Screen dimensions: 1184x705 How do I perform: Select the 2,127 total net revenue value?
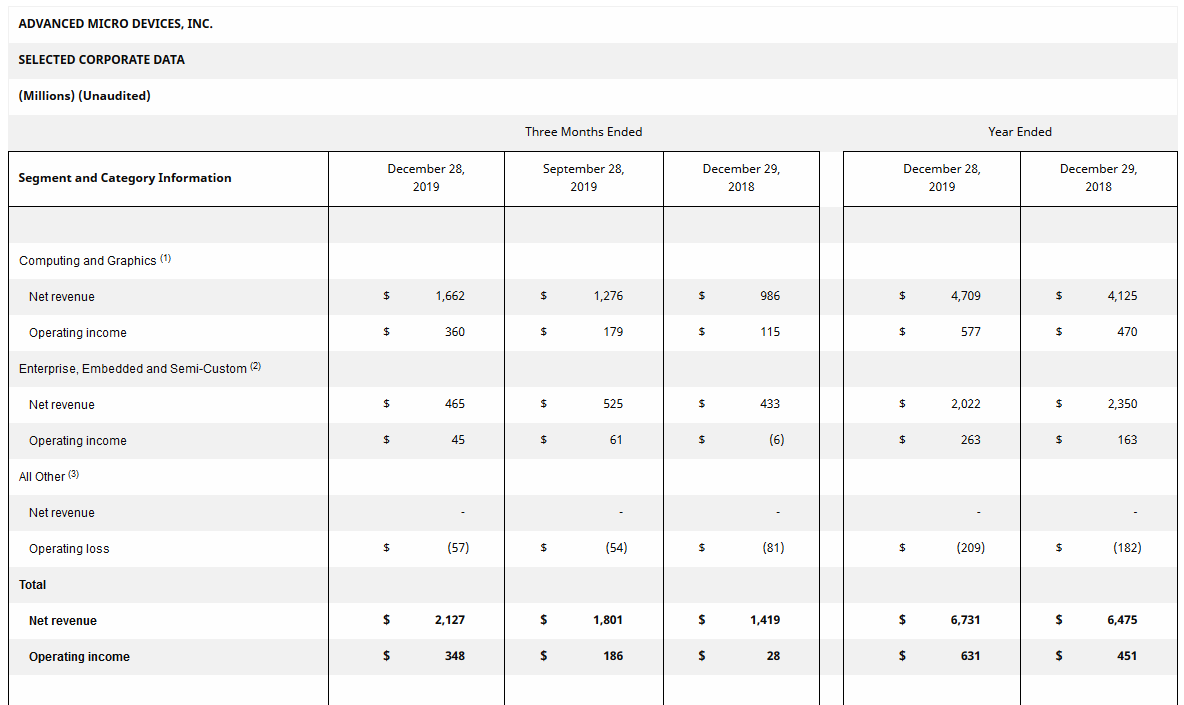tap(450, 620)
